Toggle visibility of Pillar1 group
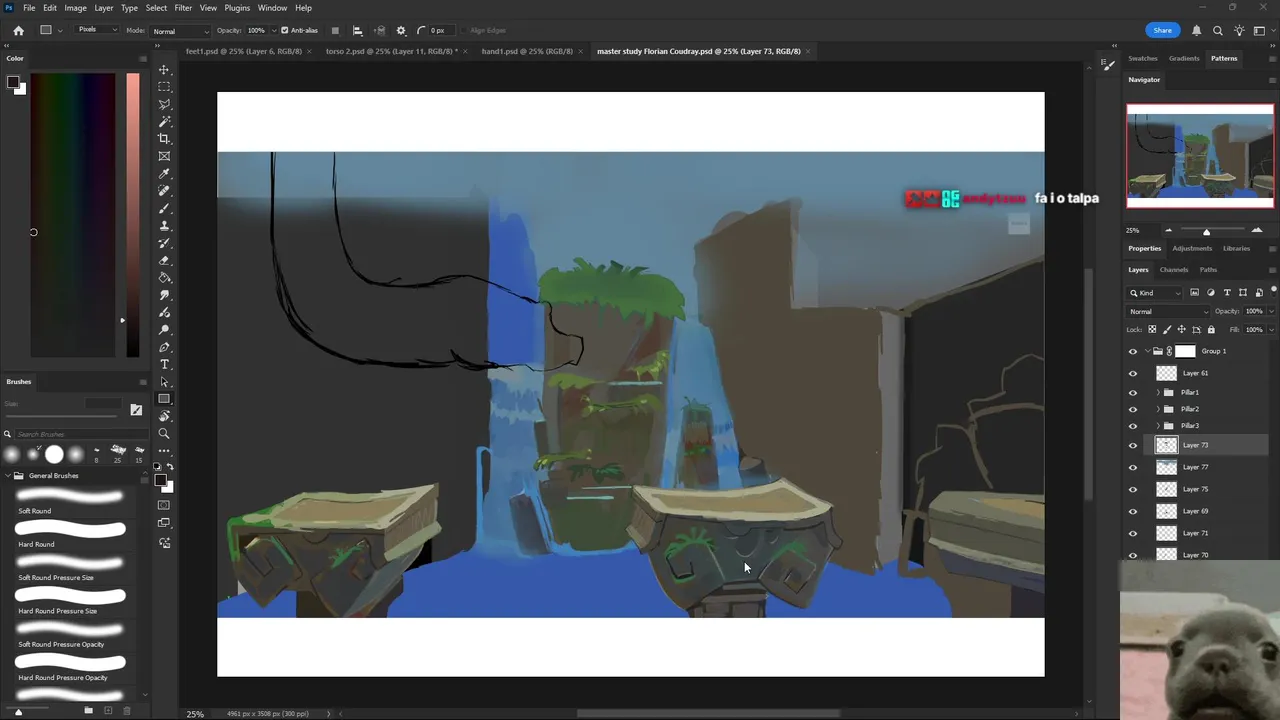The height and width of the screenshot is (720, 1280). tap(1133, 392)
